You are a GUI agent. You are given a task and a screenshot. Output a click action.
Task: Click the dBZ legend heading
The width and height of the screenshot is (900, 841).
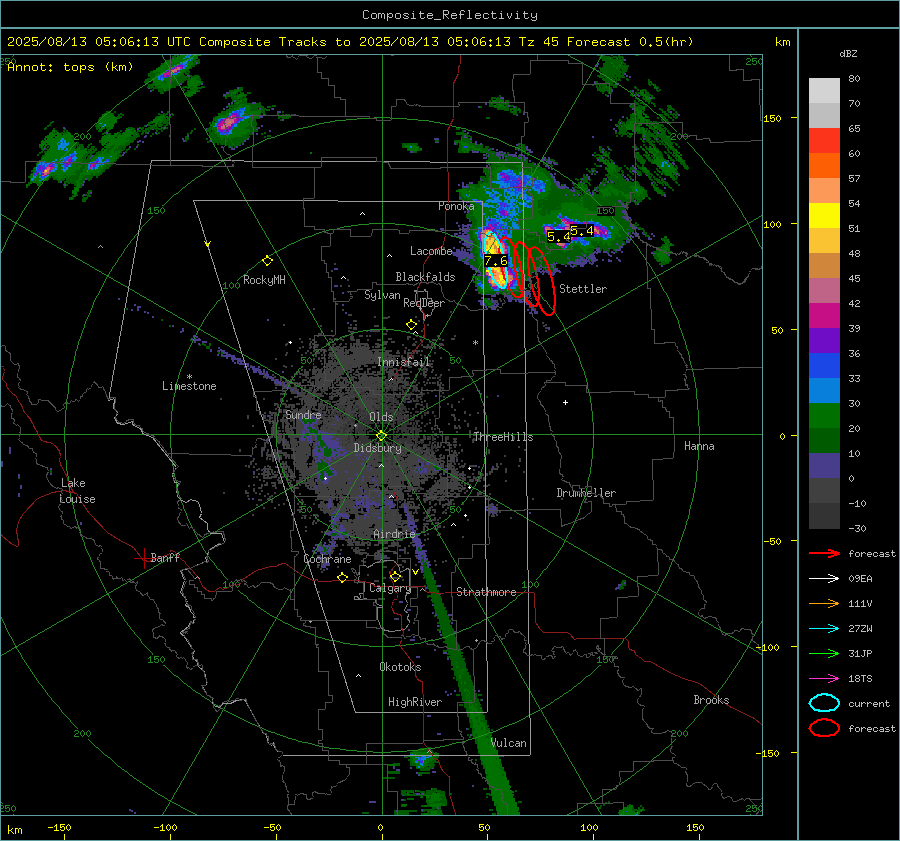848,53
